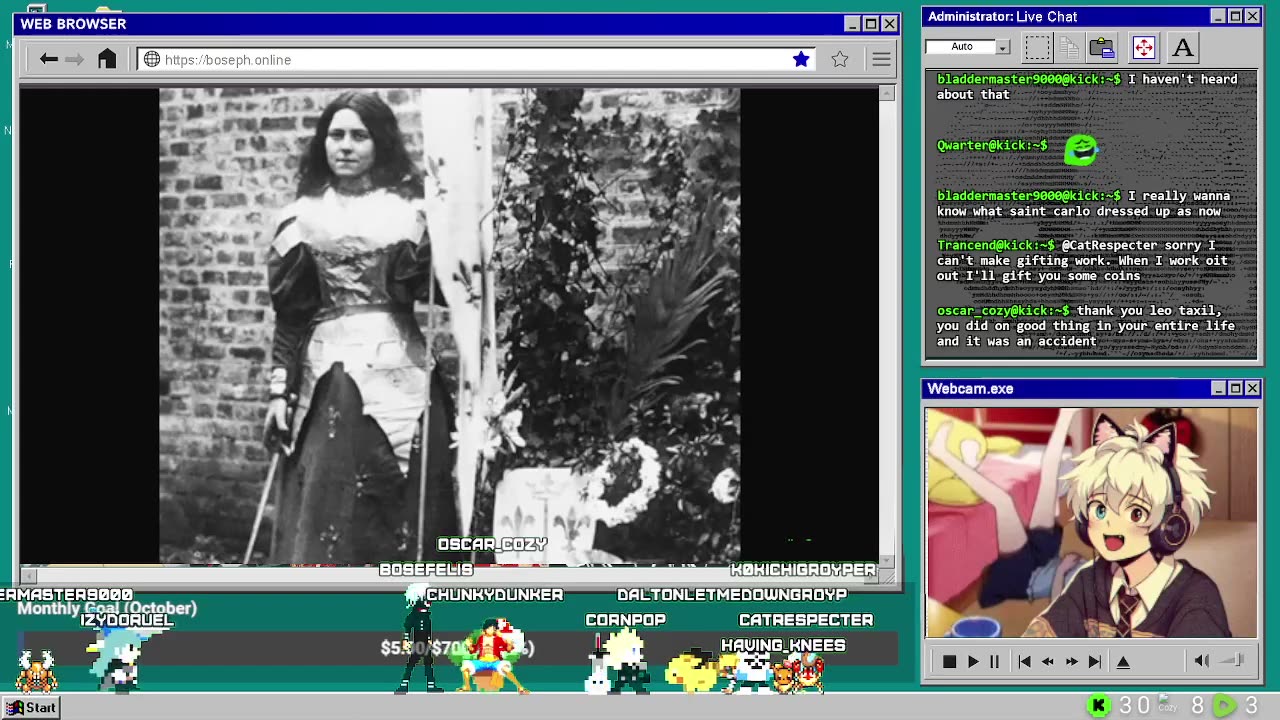Click the CHUNKYDUNKER name label
The width and height of the screenshot is (1280, 720).
click(494, 595)
